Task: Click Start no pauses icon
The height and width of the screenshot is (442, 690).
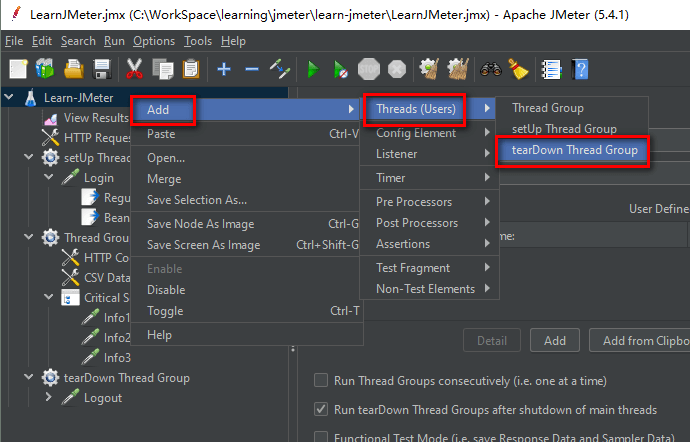Action: coord(341,70)
